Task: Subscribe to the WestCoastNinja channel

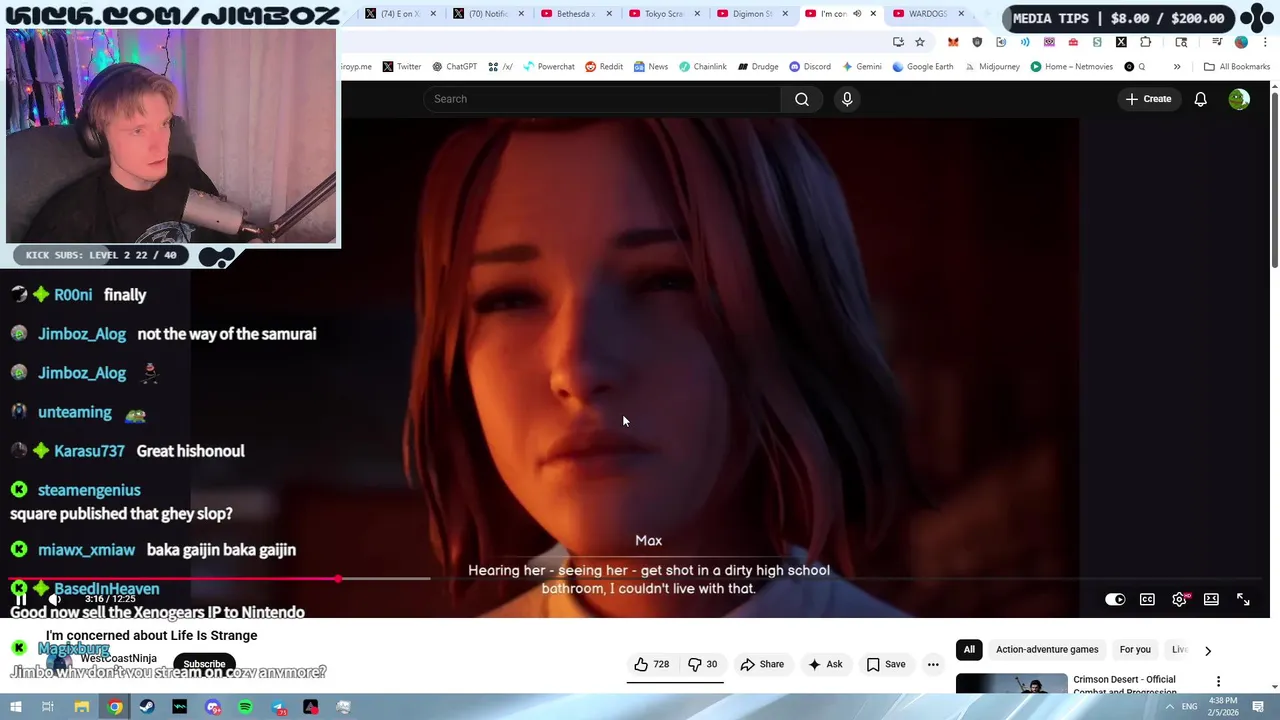Action: [204, 664]
